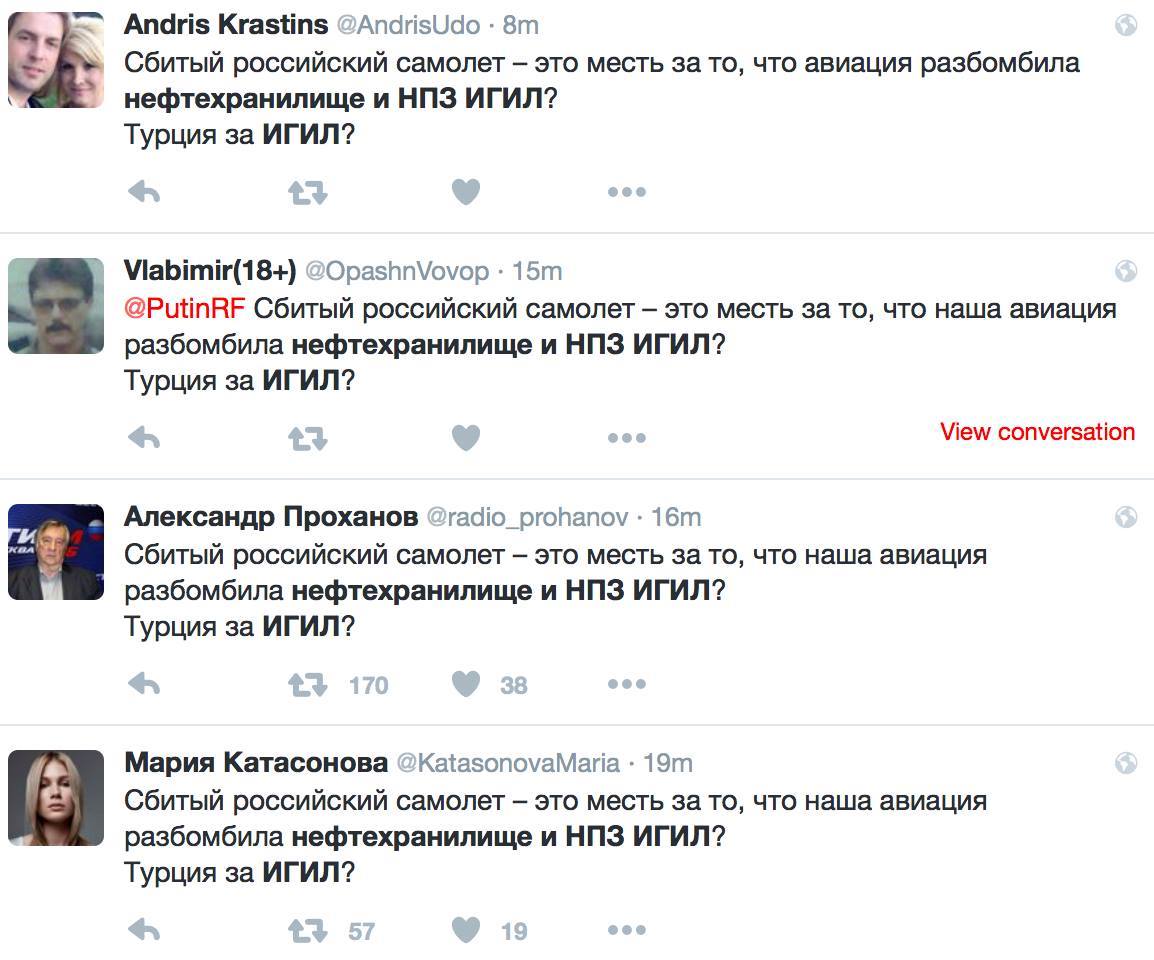Open the @PutinRF mention link

coord(184,308)
